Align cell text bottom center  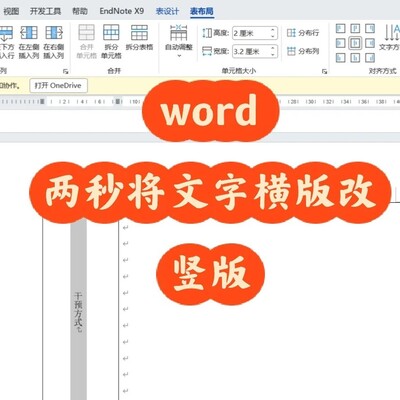click(355, 58)
